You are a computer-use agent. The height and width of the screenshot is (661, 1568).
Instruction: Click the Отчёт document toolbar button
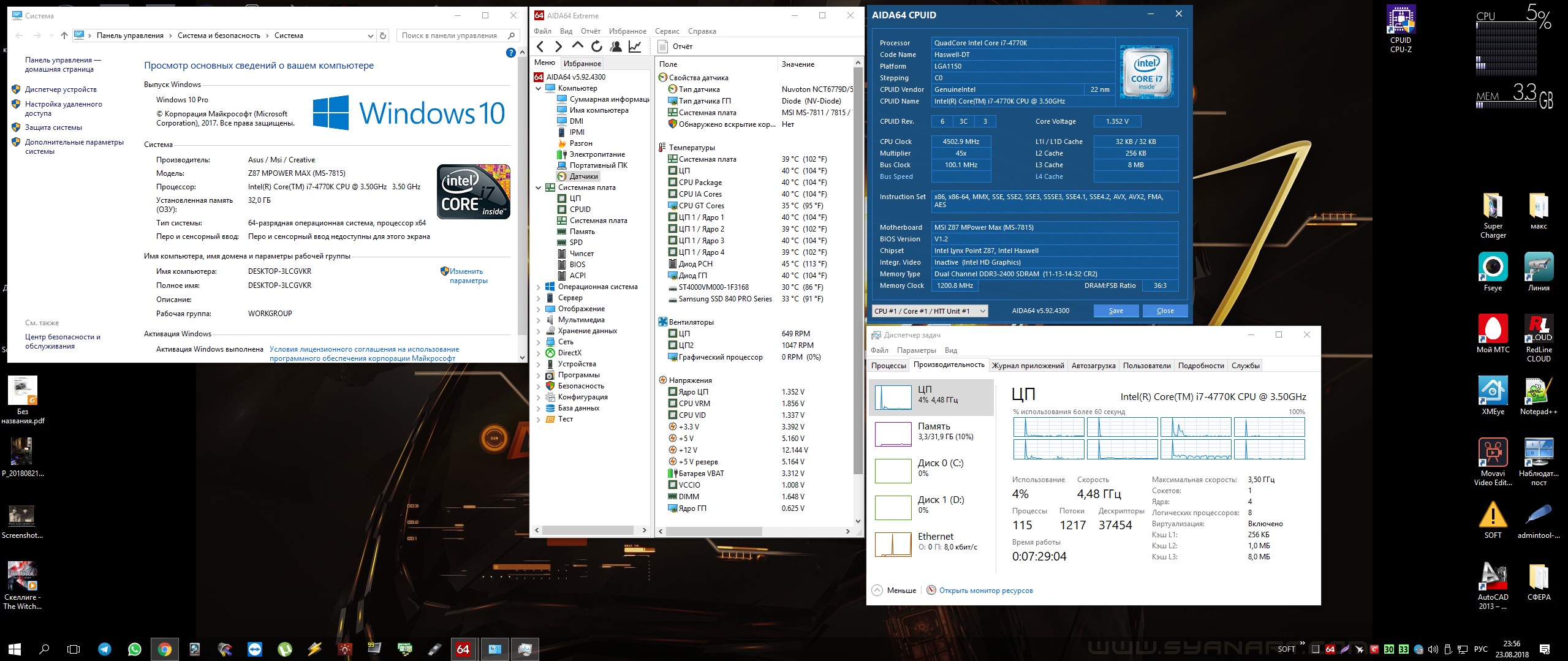tap(675, 47)
